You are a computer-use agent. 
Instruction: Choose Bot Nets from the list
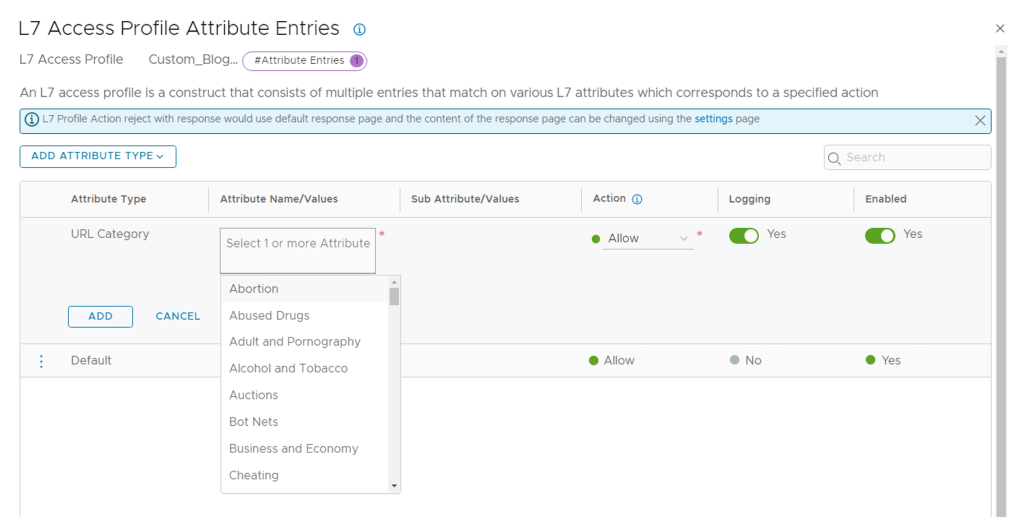254,422
